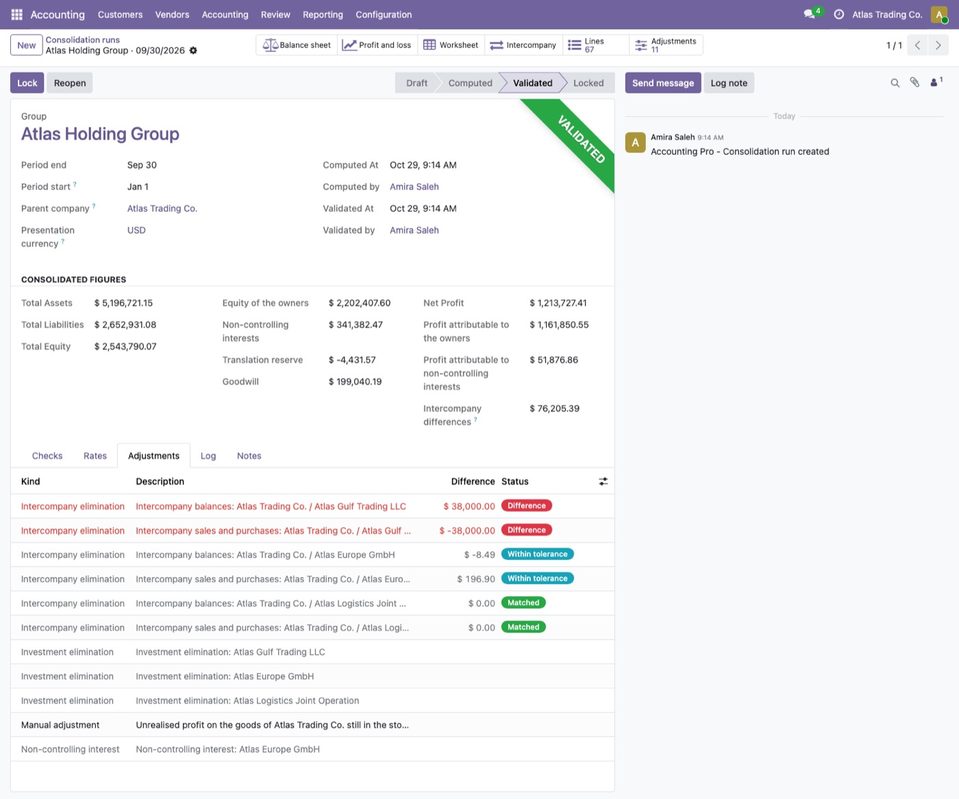Open optional columns selector in Adjustments table
This screenshot has height=799, width=959.
click(603, 481)
